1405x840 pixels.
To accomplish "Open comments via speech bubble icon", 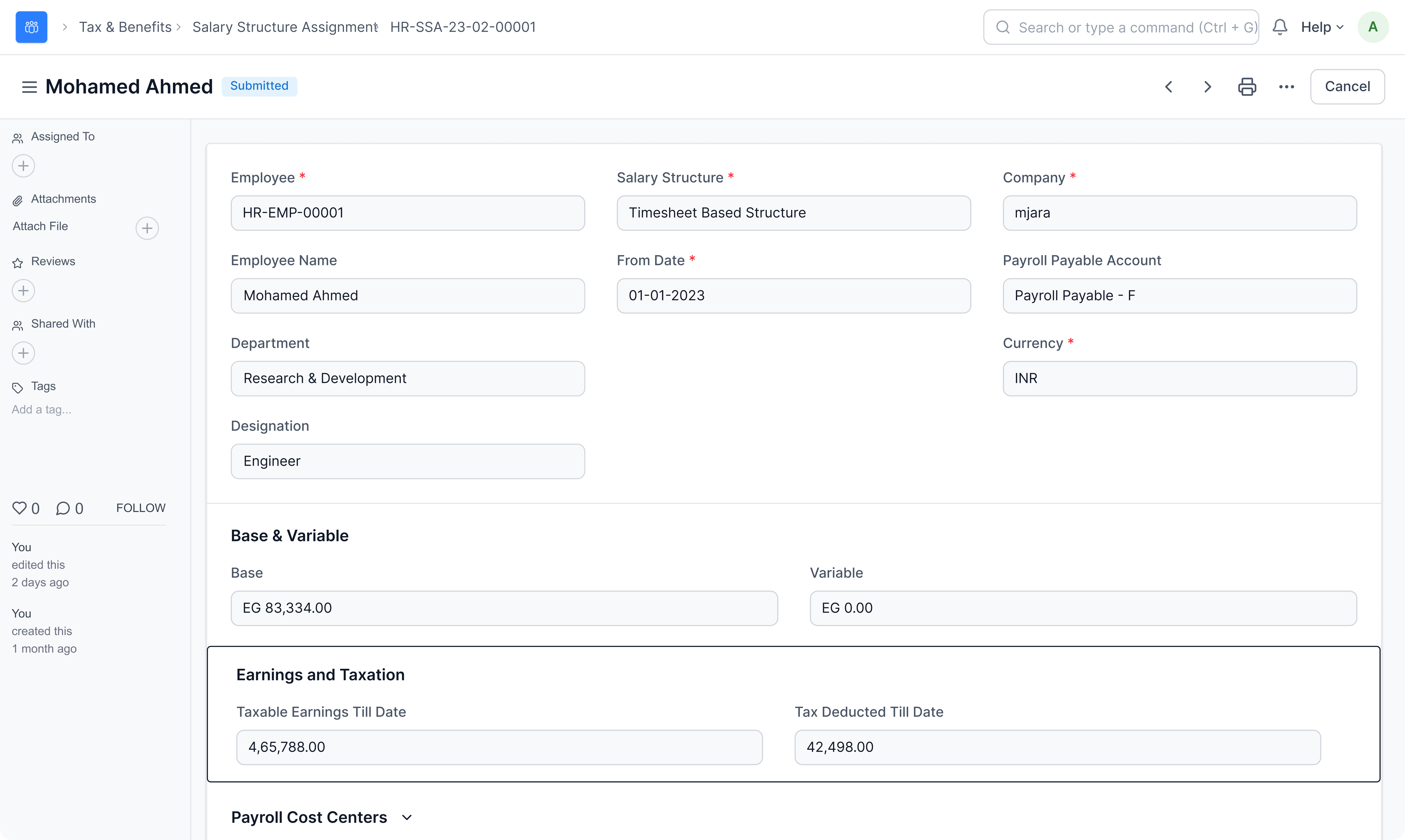I will (63, 508).
